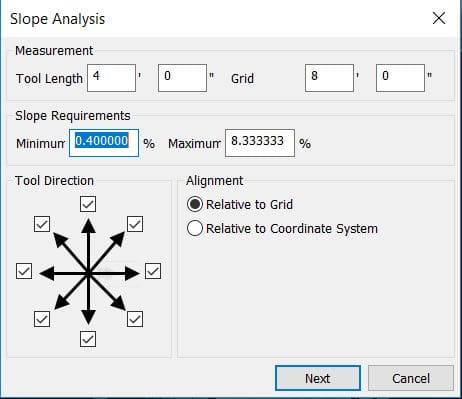Toggle the up-left diagonal direction checkbox
462x399 pixels.
pyautogui.click(x=42, y=224)
